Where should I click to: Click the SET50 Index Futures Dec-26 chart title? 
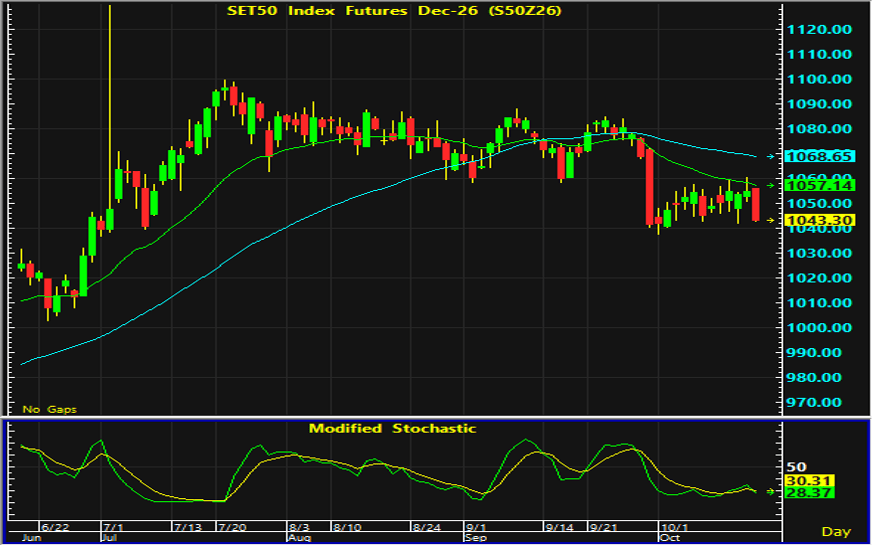click(x=394, y=11)
